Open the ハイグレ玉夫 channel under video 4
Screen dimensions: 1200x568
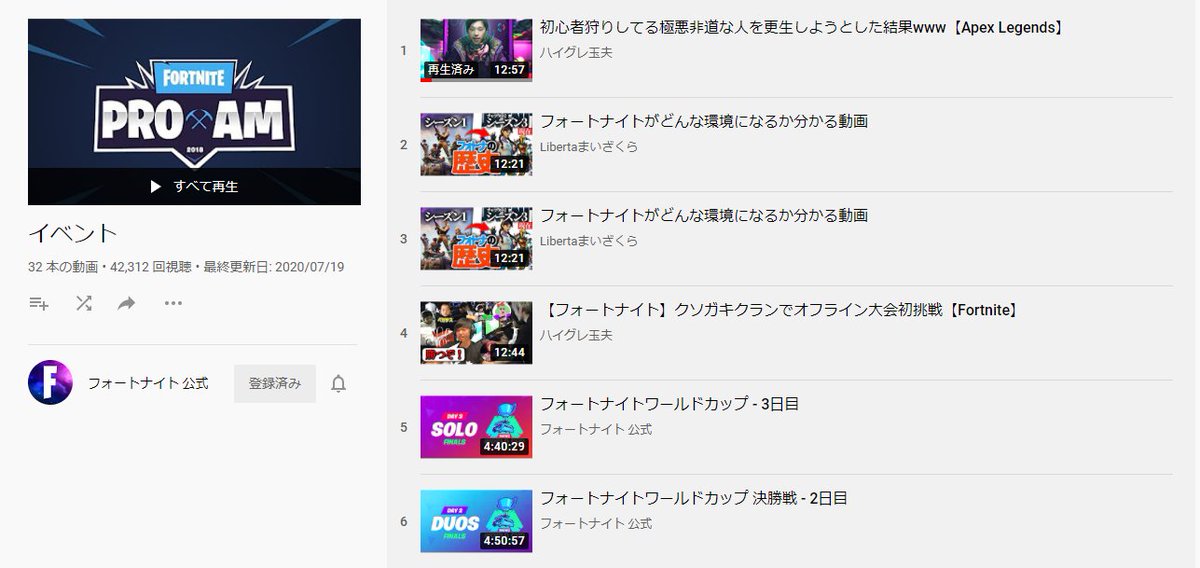pyautogui.click(x=576, y=335)
